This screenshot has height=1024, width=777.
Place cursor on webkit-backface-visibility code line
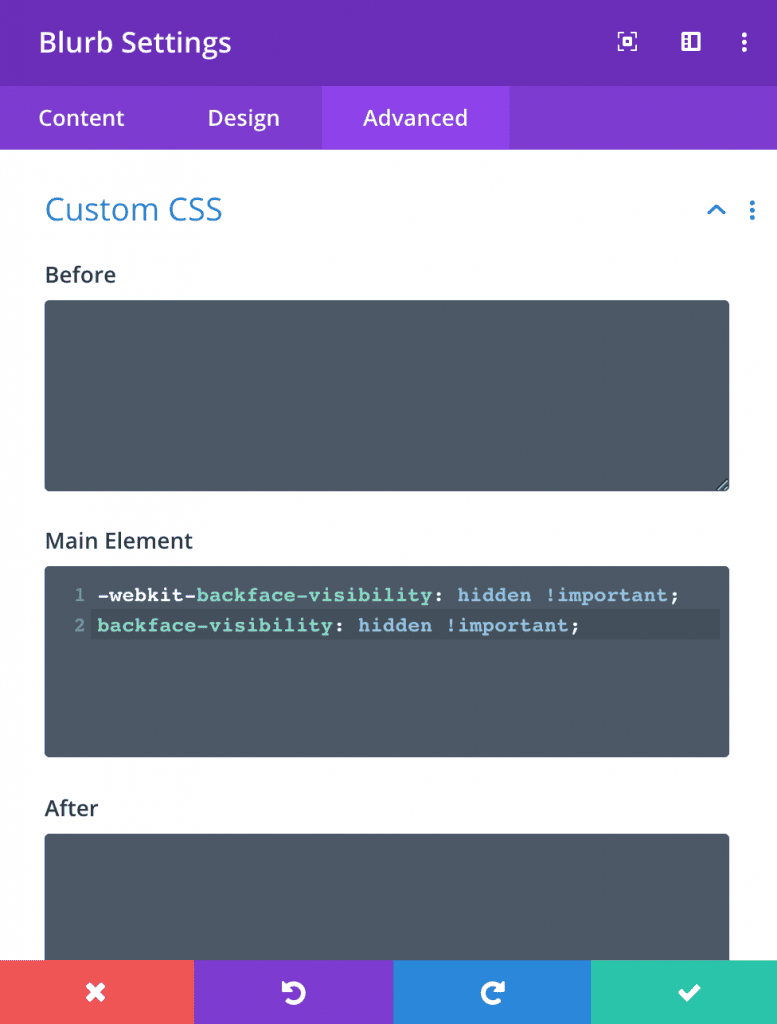388,595
